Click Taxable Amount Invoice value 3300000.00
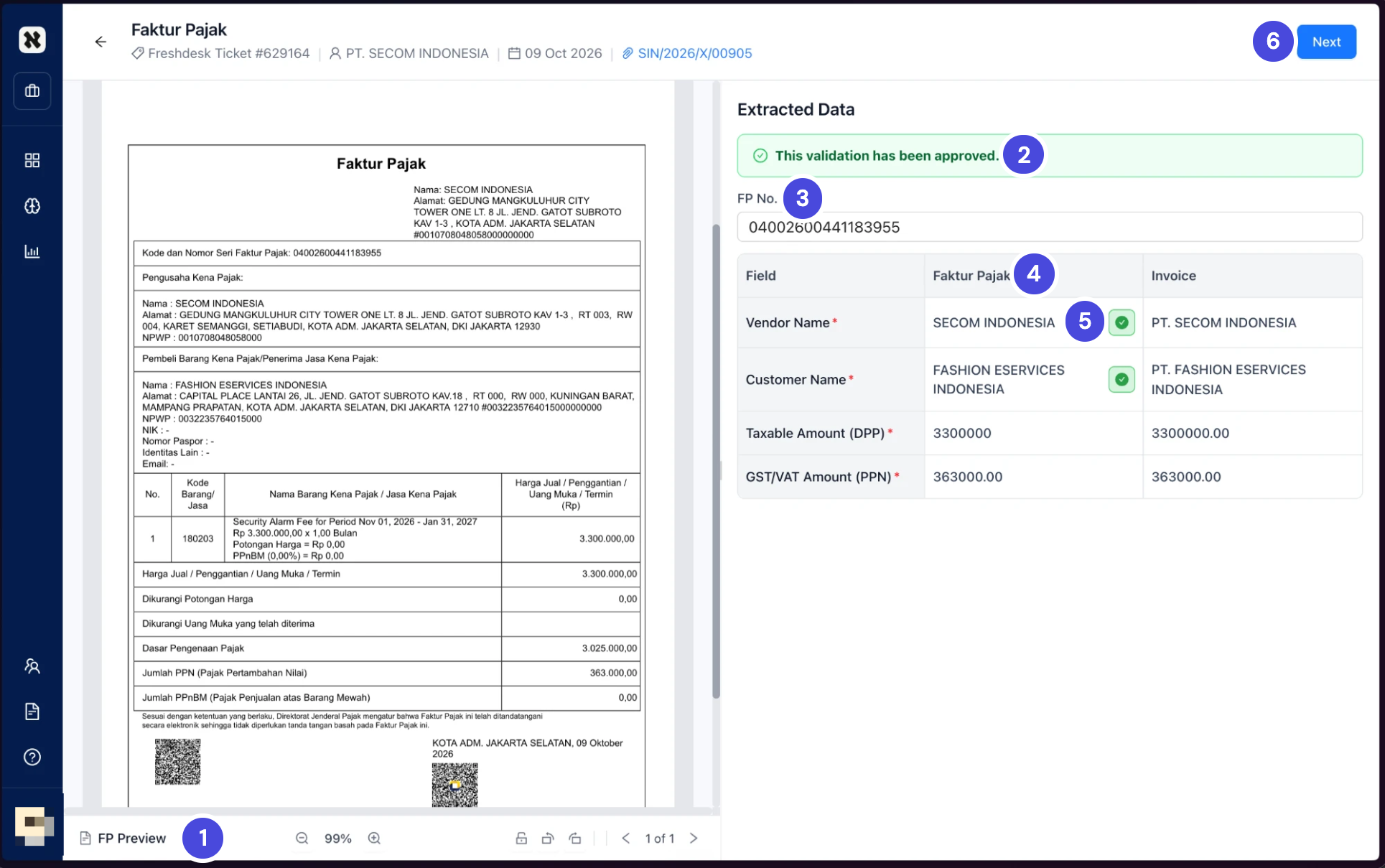 (1190, 433)
